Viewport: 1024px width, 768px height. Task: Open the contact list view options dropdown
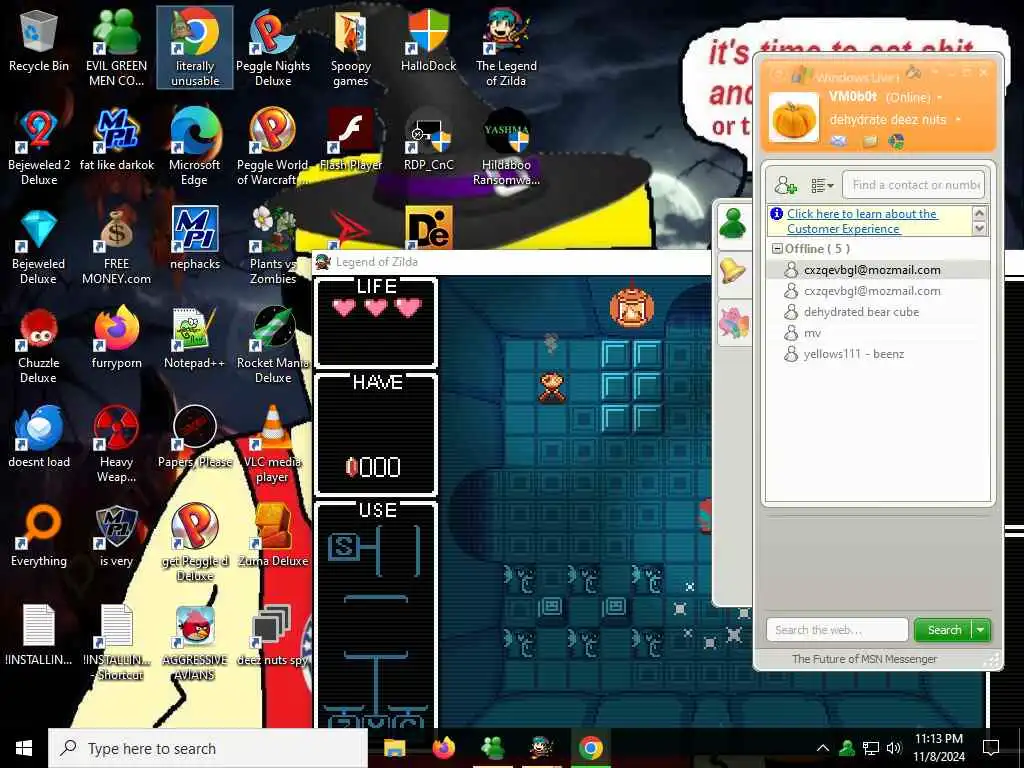(x=822, y=186)
